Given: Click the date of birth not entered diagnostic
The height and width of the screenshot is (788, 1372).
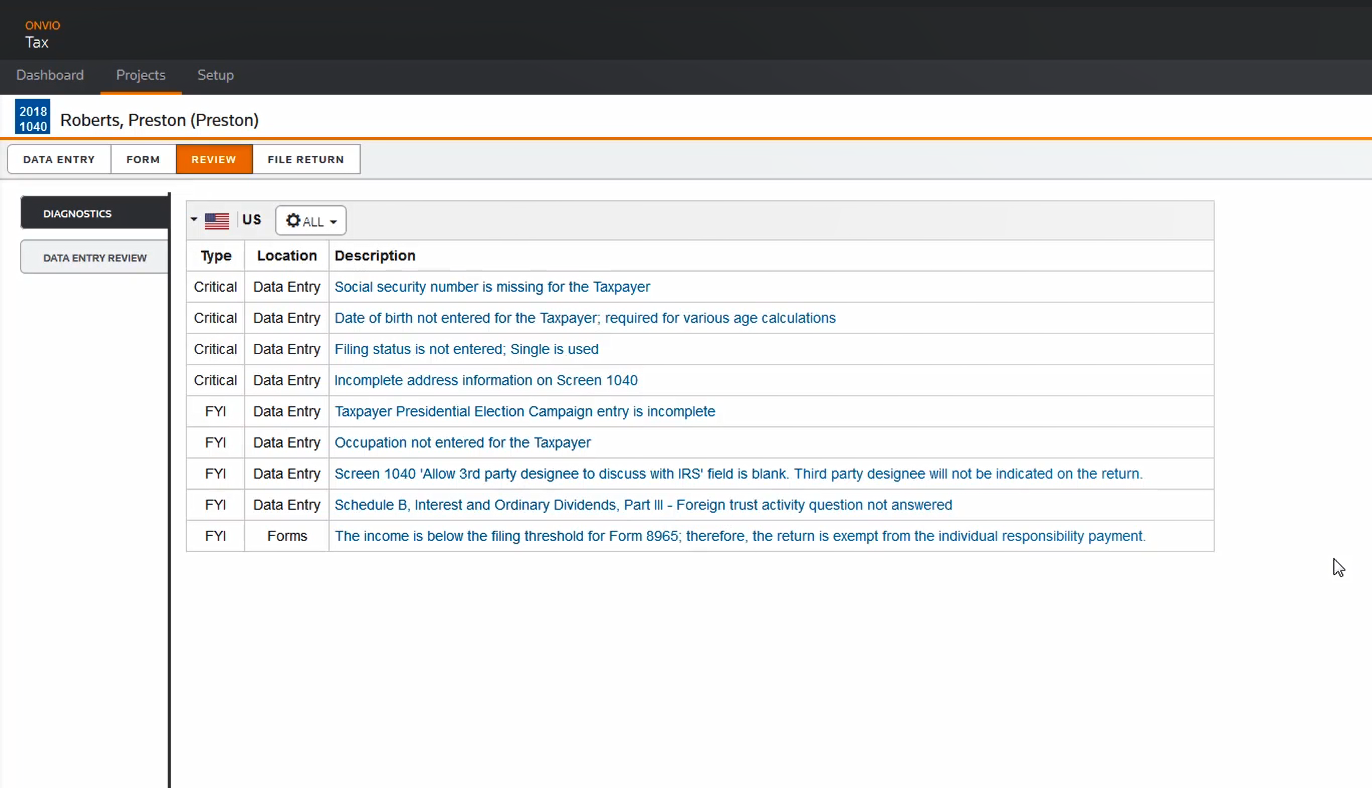Looking at the screenshot, I should pos(585,318).
